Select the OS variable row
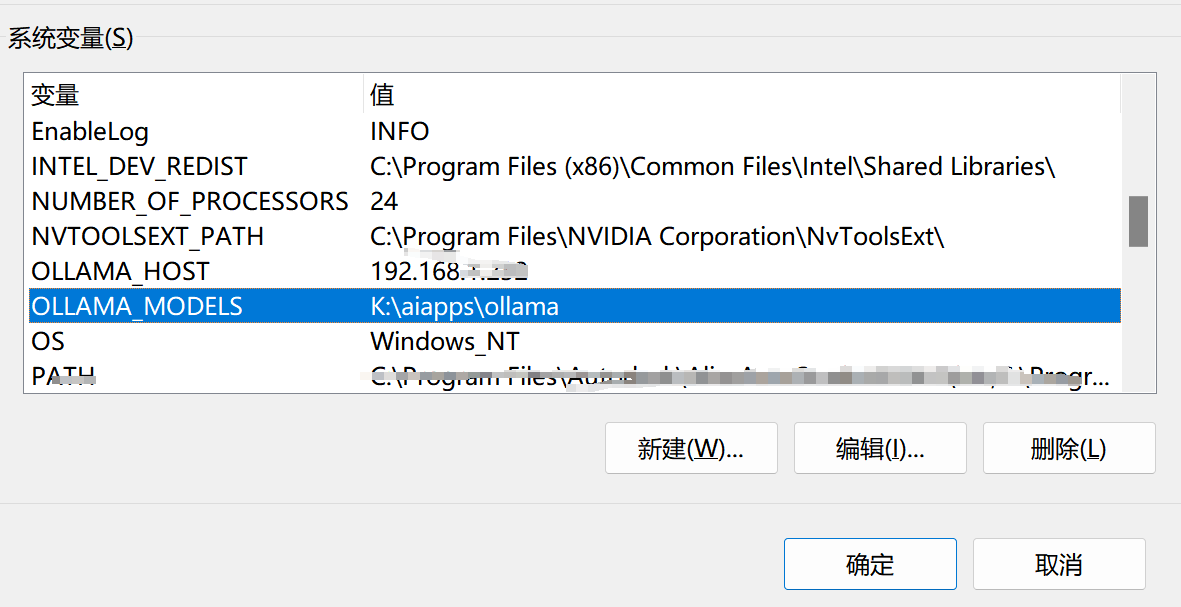Screen dimensions: 1181x607 point(575,341)
